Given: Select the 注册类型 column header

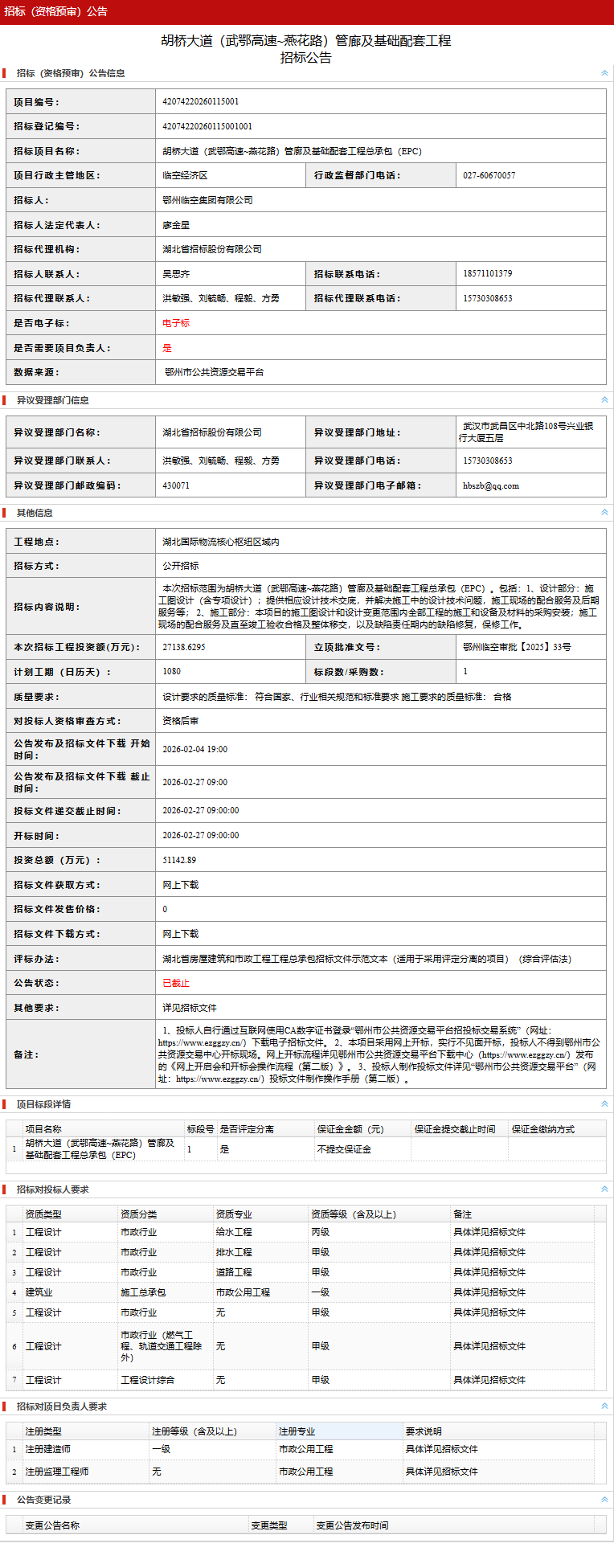Looking at the screenshot, I should point(43,1431).
